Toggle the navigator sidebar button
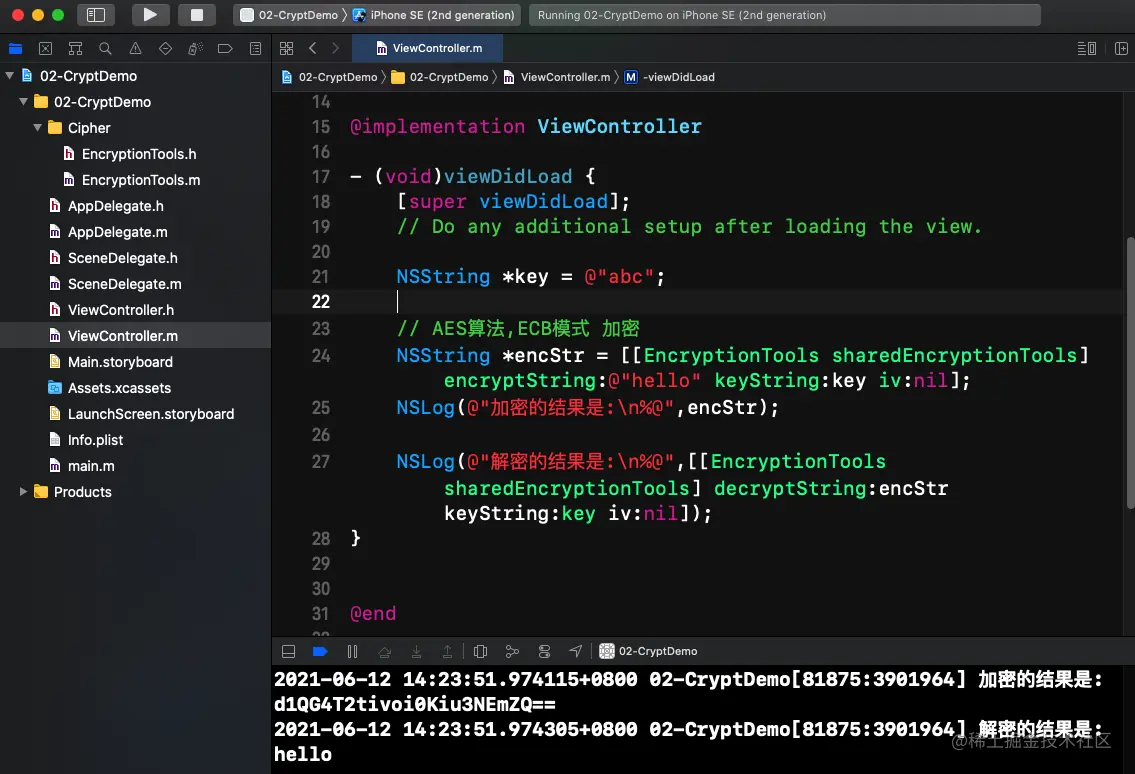The height and width of the screenshot is (774, 1135). pyautogui.click(x=96, y=14)
